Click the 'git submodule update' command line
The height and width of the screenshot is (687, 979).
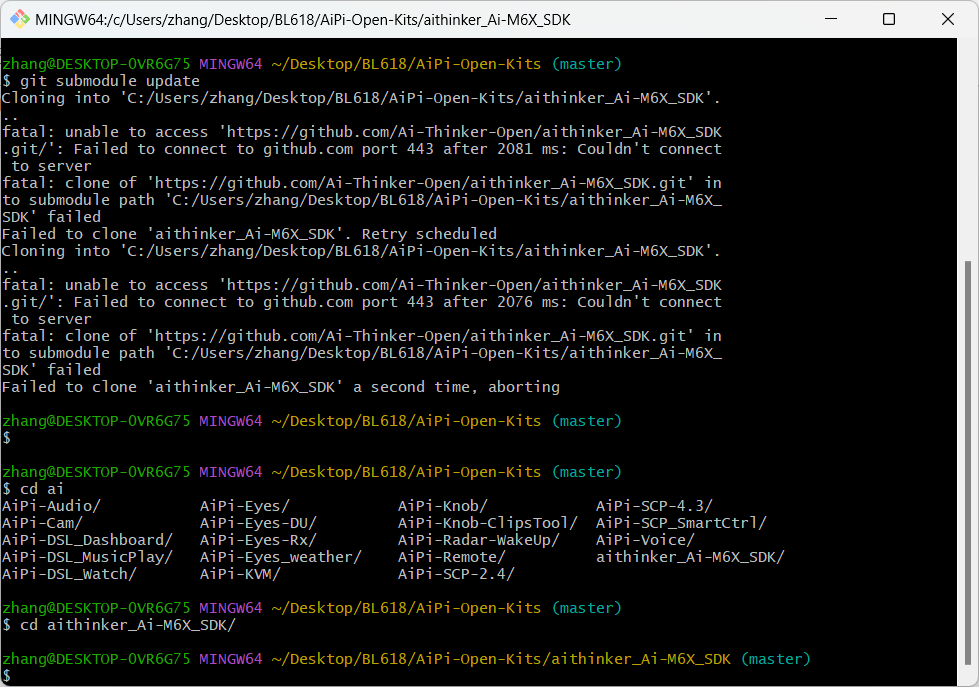click(x=101, y=81)
